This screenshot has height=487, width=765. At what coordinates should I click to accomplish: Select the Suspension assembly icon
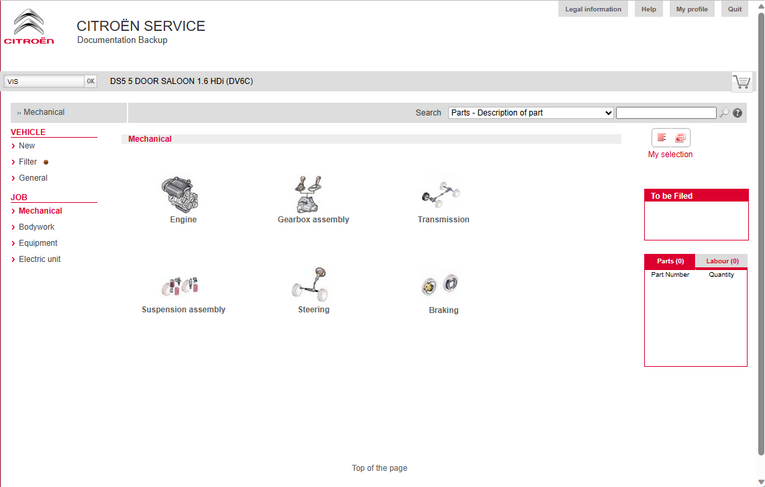[x=183, y=286]
